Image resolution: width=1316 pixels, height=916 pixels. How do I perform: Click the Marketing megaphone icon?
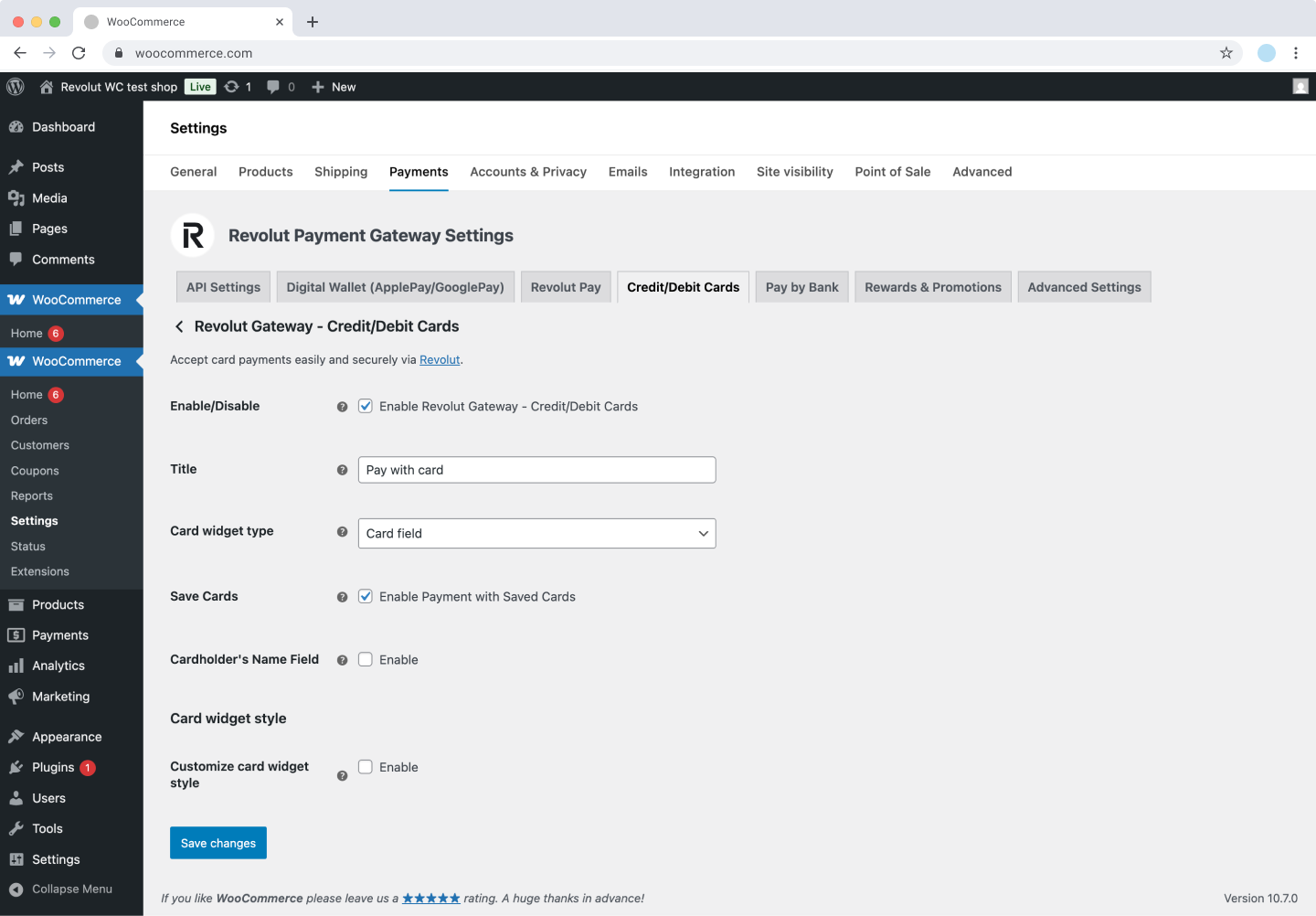(x=16, y=697)
